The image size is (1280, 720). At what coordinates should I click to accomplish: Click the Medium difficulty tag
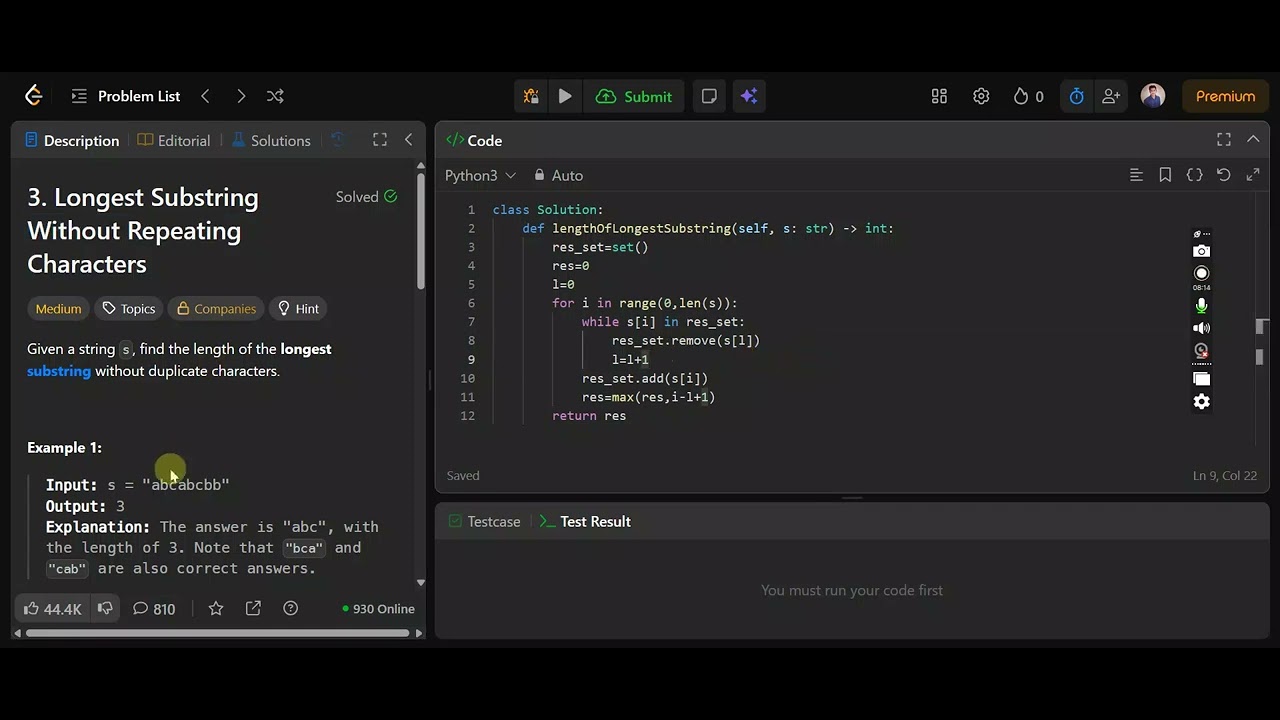tap(58, 308)
